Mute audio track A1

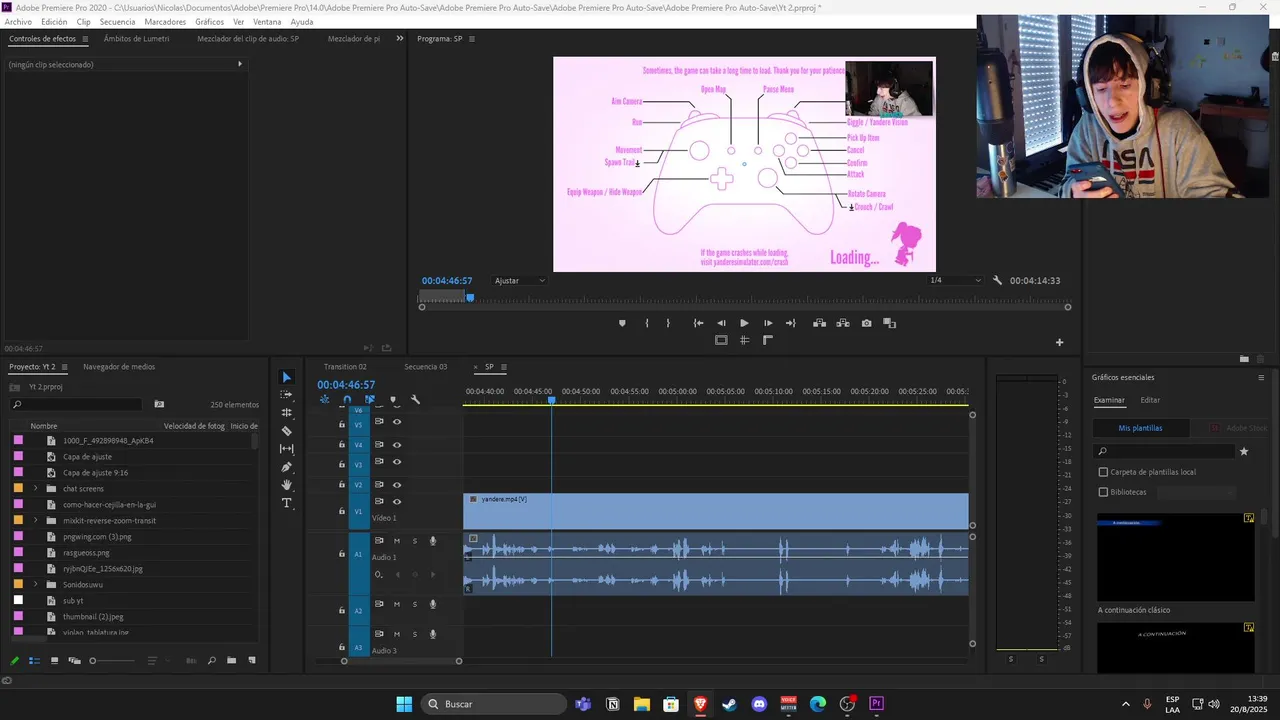[397, 541]
